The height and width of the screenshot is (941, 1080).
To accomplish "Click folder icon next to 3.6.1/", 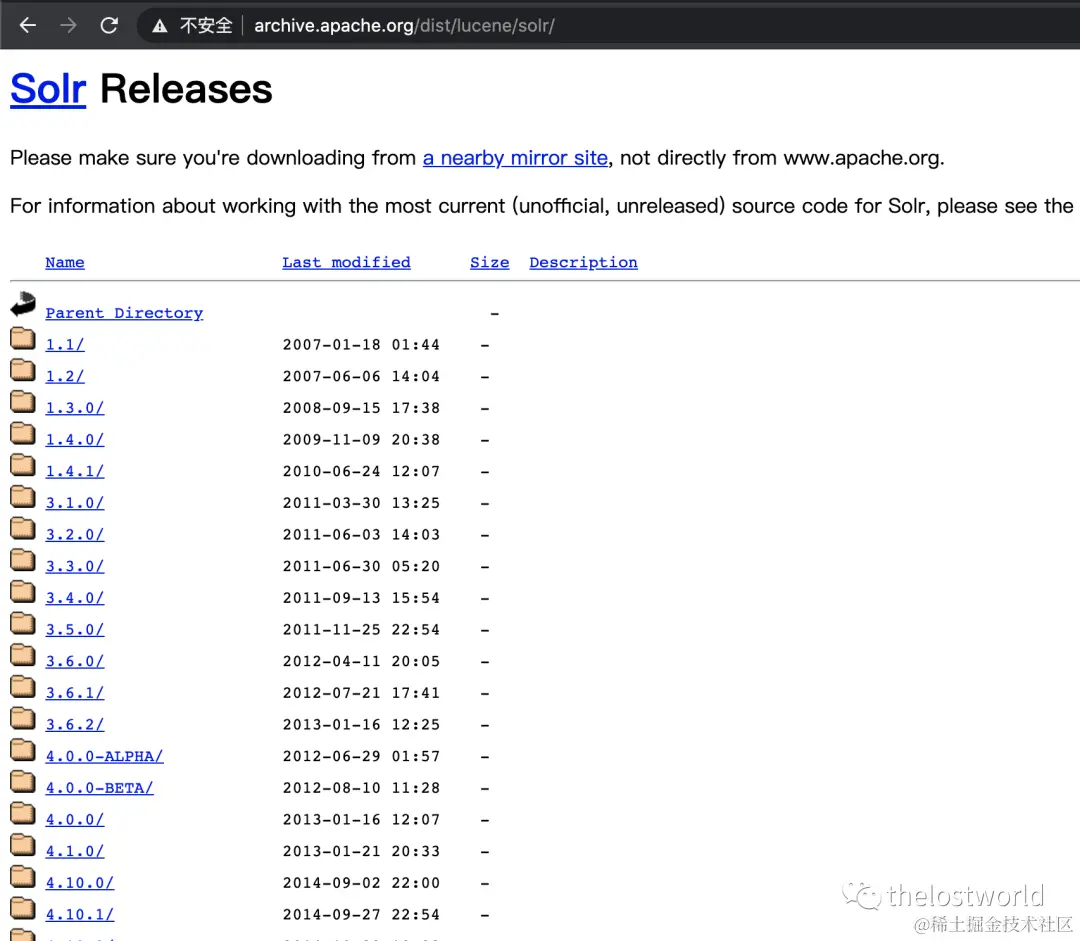I will [x=23, y=686].
